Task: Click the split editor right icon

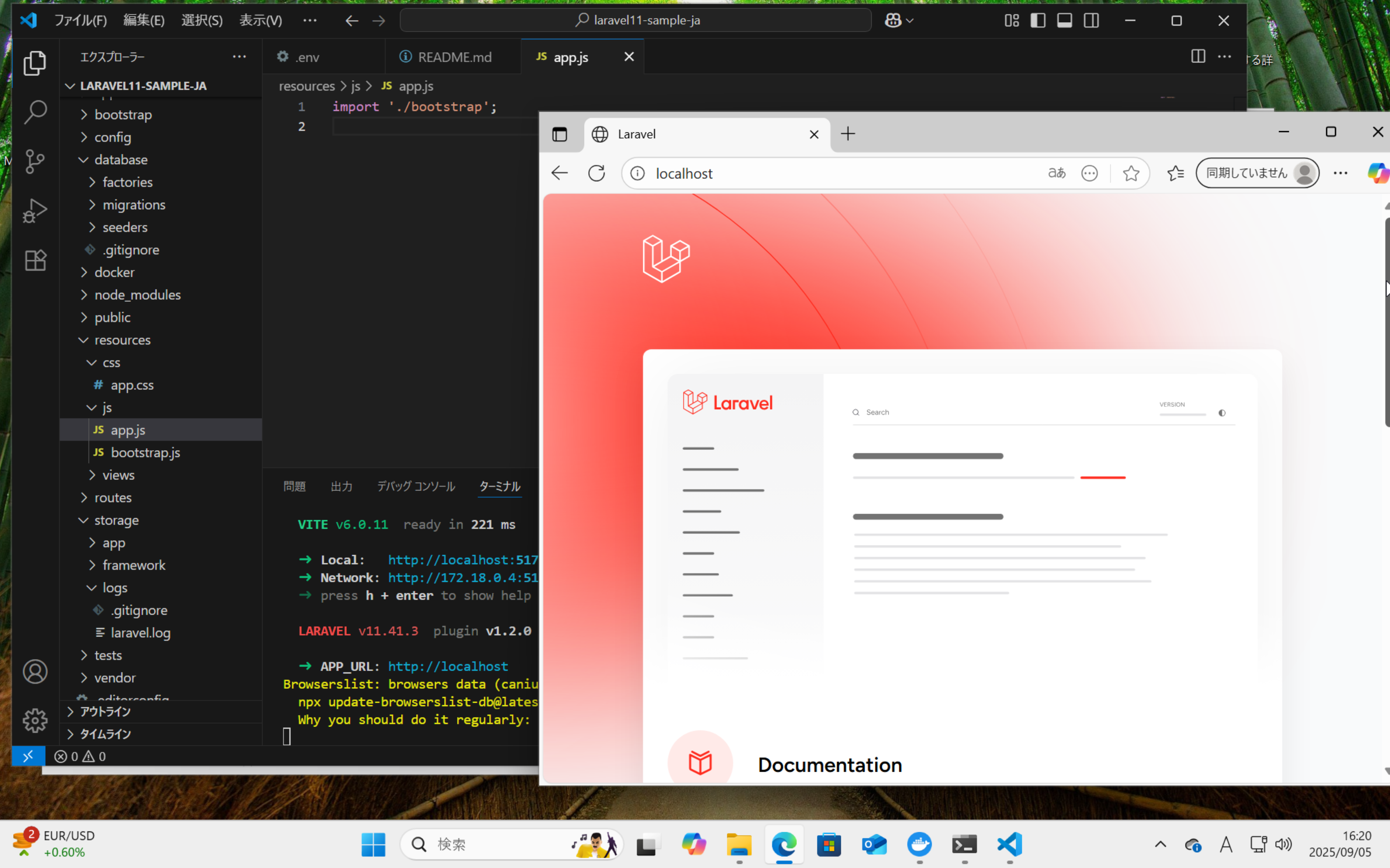Action: tap(1197, 56)
